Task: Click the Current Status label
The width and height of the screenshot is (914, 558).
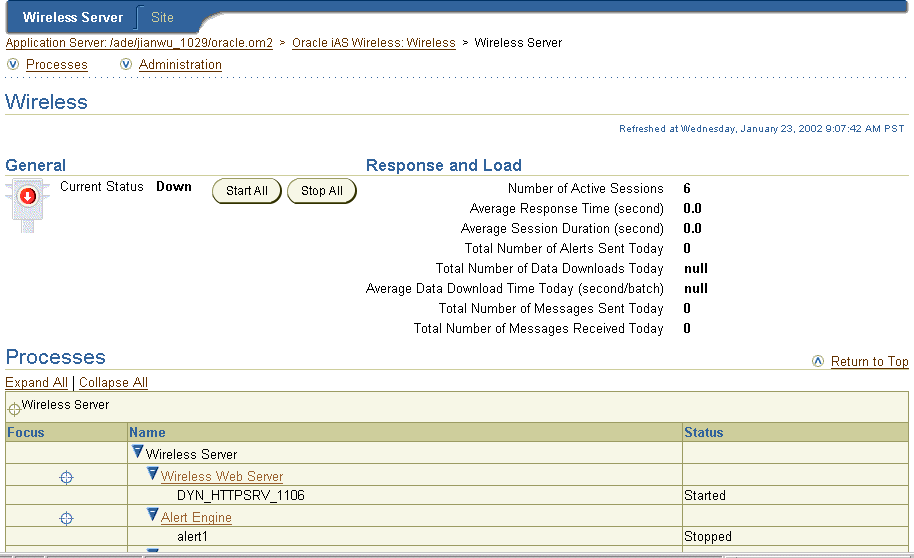Action: click(x=102, y=187)
